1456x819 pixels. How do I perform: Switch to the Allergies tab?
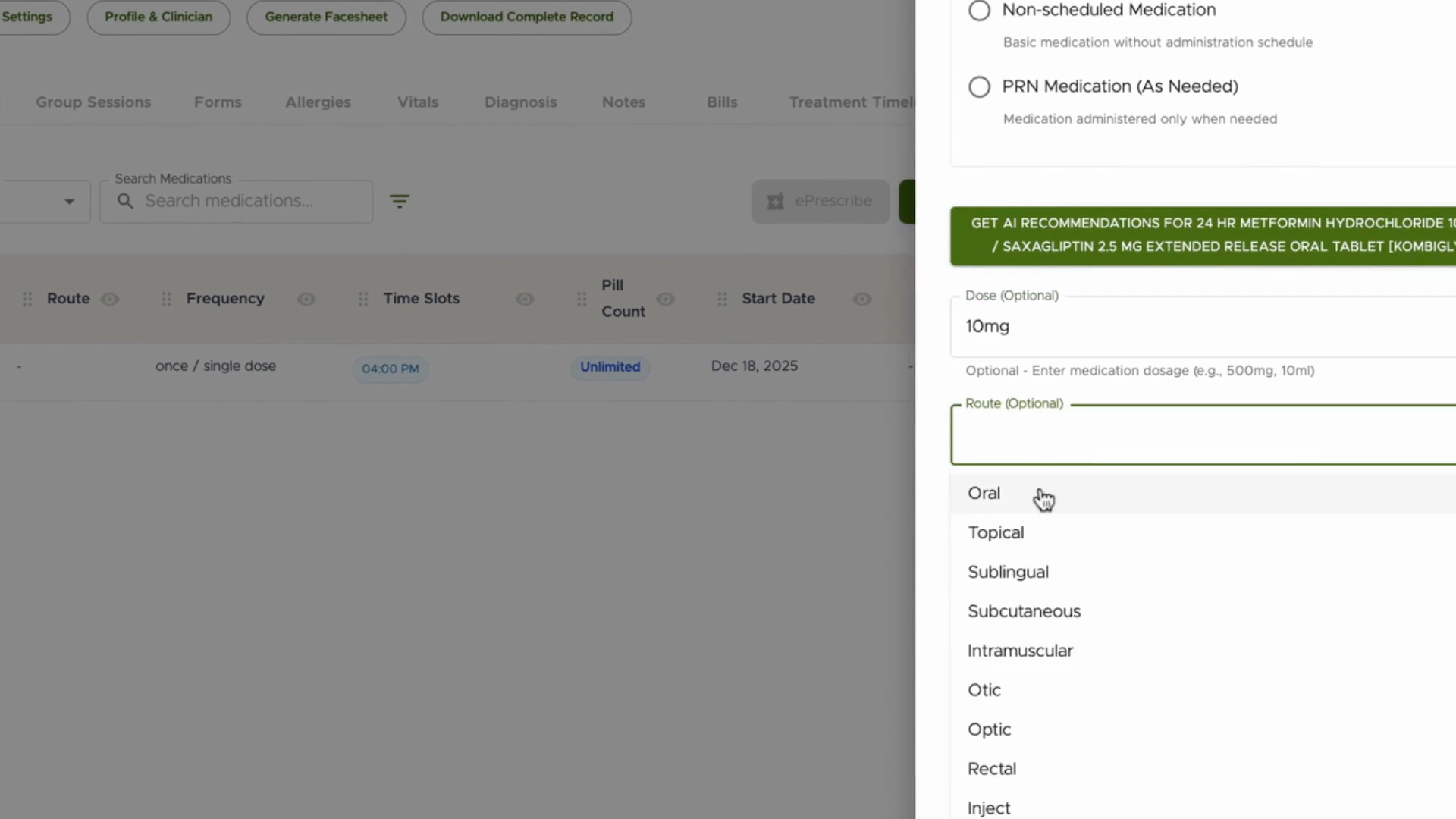pyautogui.click(x=318, y=102)
